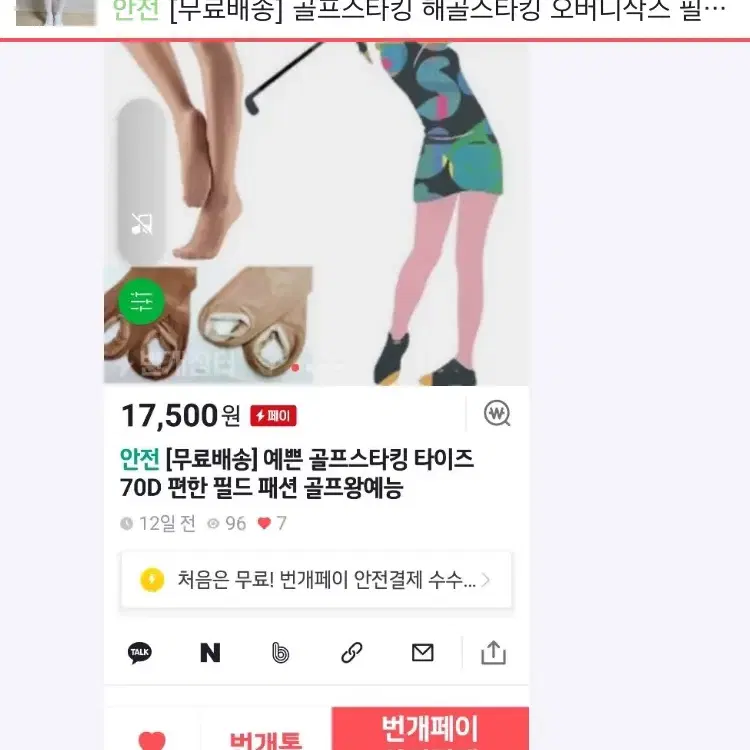
Task: Open the golf stocking product image
Action: pos(316,213)
